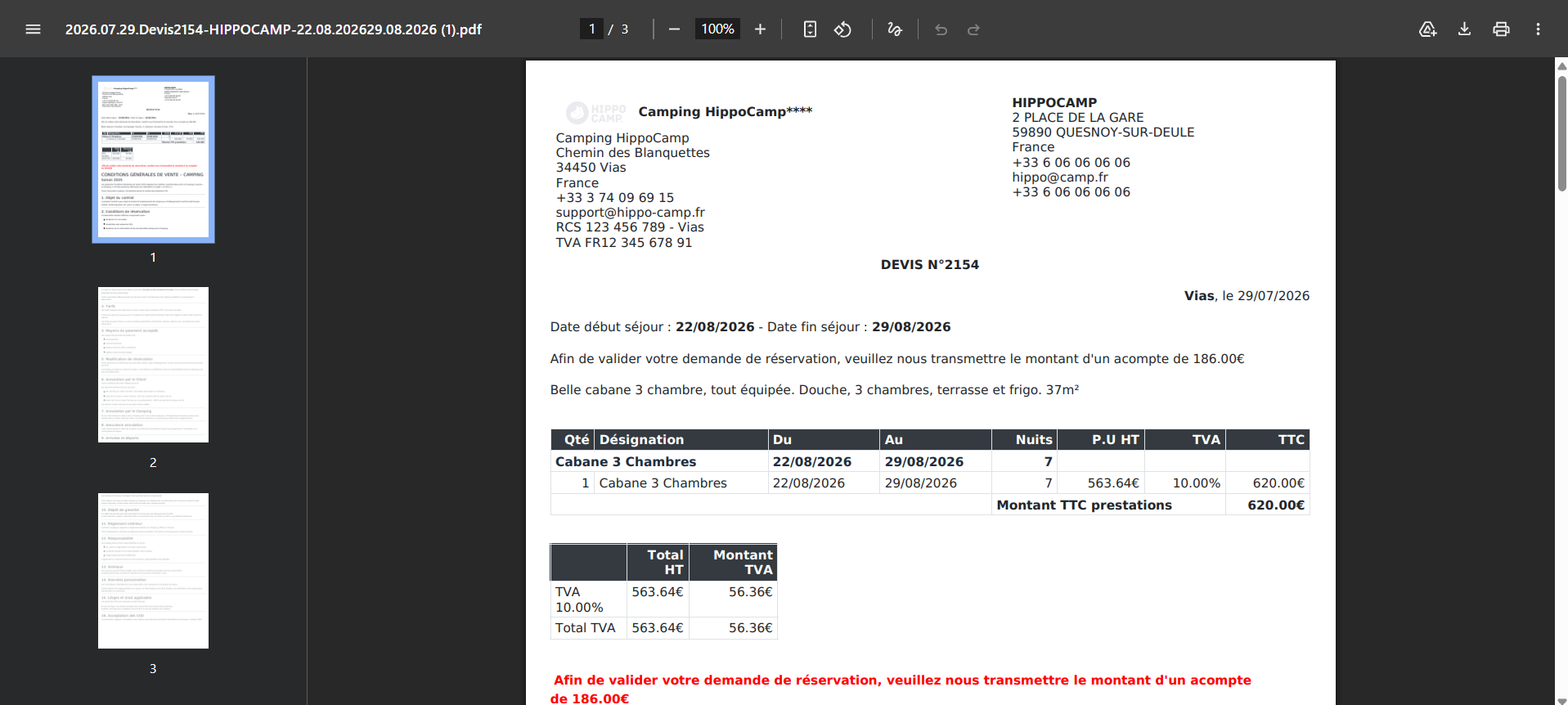Click the Total TVA row label
Screen dimensions: 1568x705
coord(585,628)
